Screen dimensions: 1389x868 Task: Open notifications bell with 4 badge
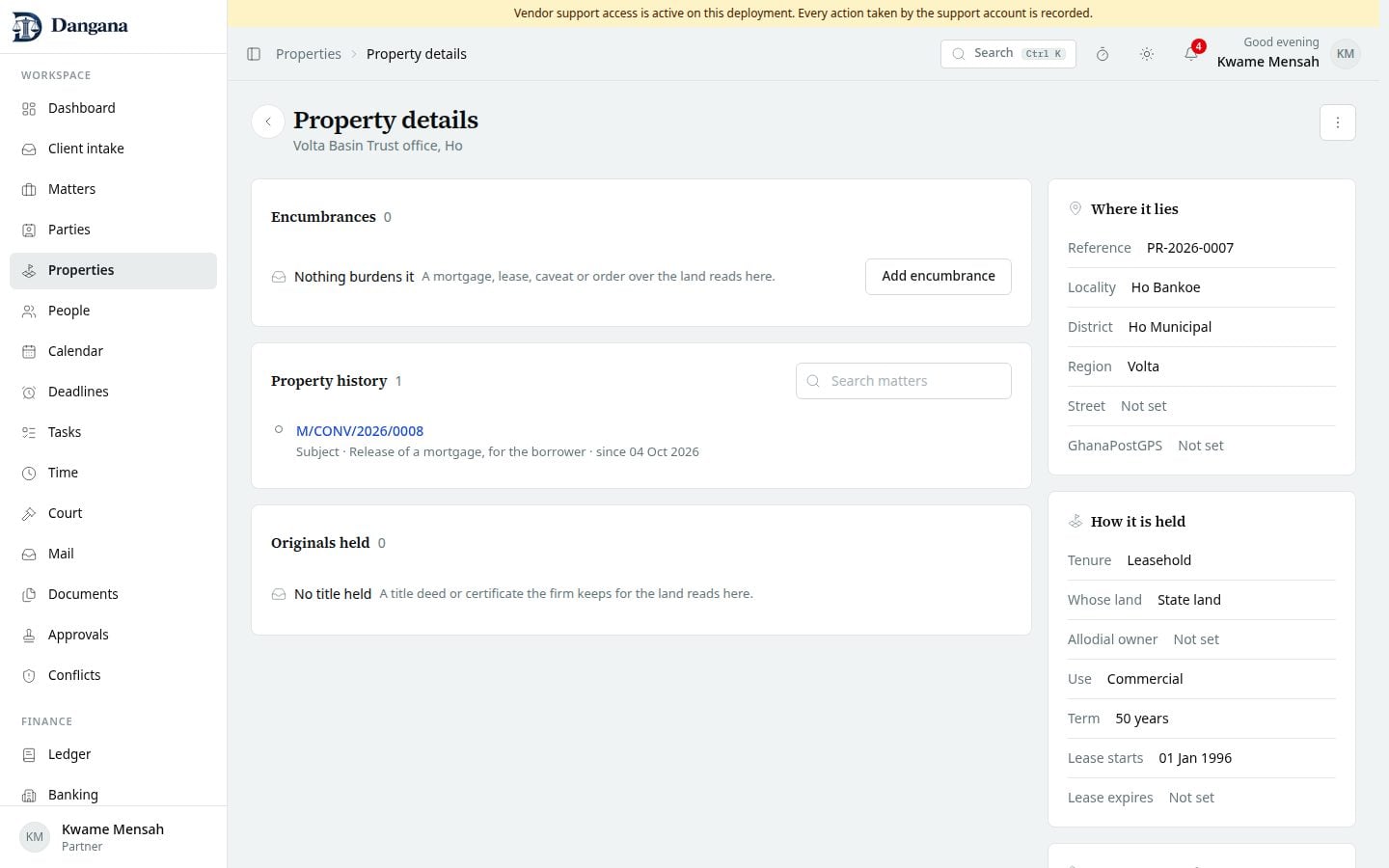click(x=1191, y=54)
